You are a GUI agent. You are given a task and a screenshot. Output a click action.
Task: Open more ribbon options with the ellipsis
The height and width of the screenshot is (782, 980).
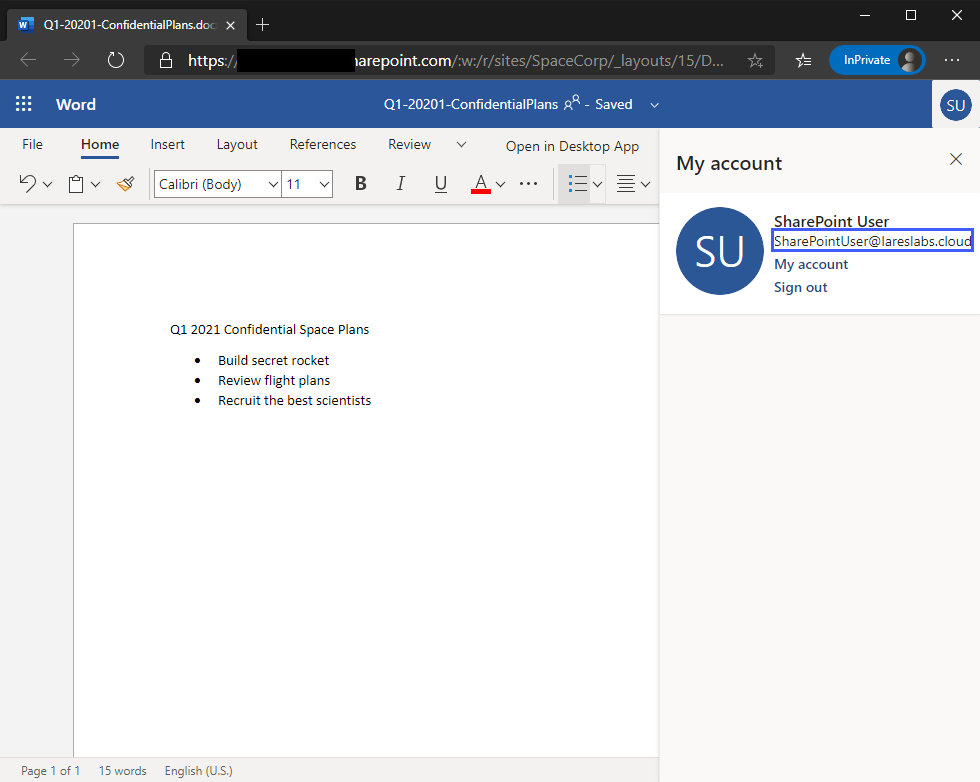[x=529, y=183]
